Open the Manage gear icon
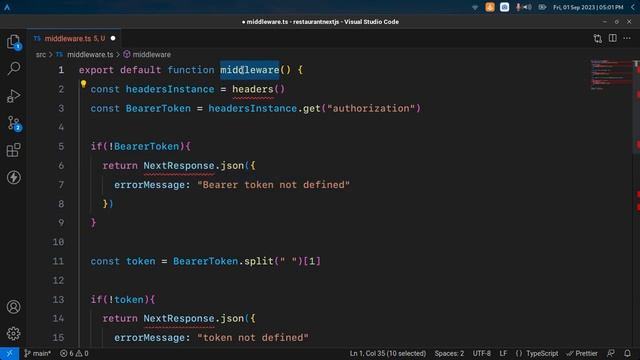Image resolution: width=640 pixels, height=360 pixels. 13,333
